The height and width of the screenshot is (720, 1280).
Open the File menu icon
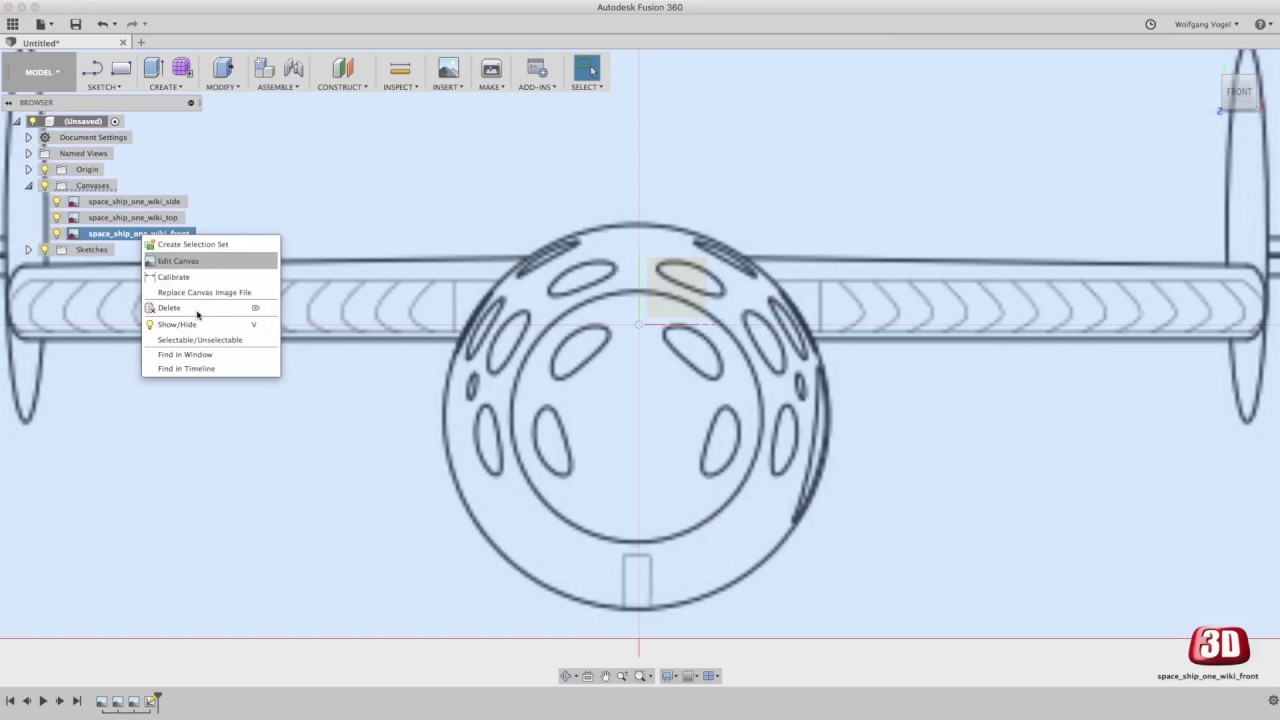pos(42,24)
